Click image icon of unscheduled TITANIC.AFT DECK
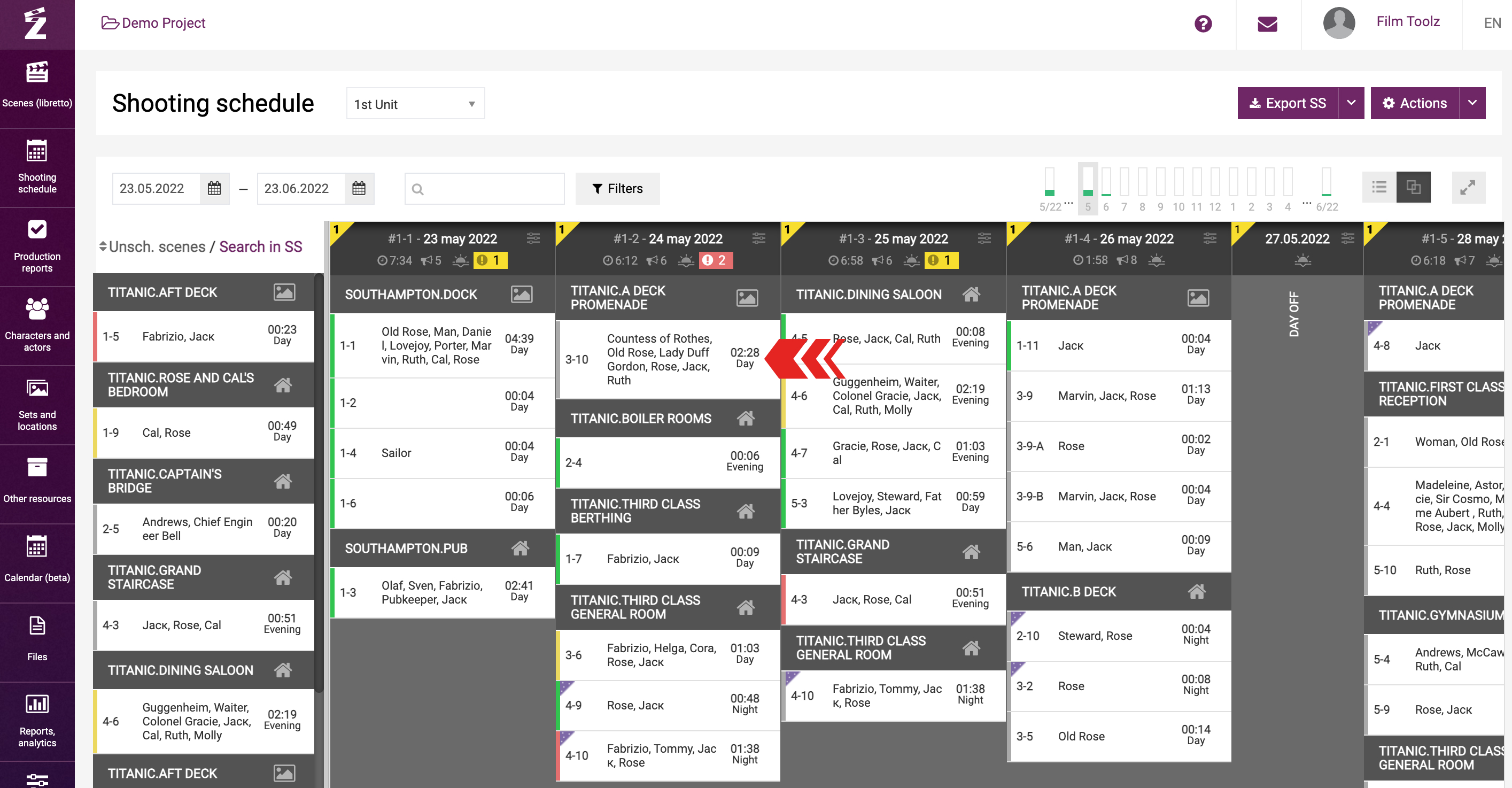Viewport: 1512px width, 788px height. coord(284,292)
